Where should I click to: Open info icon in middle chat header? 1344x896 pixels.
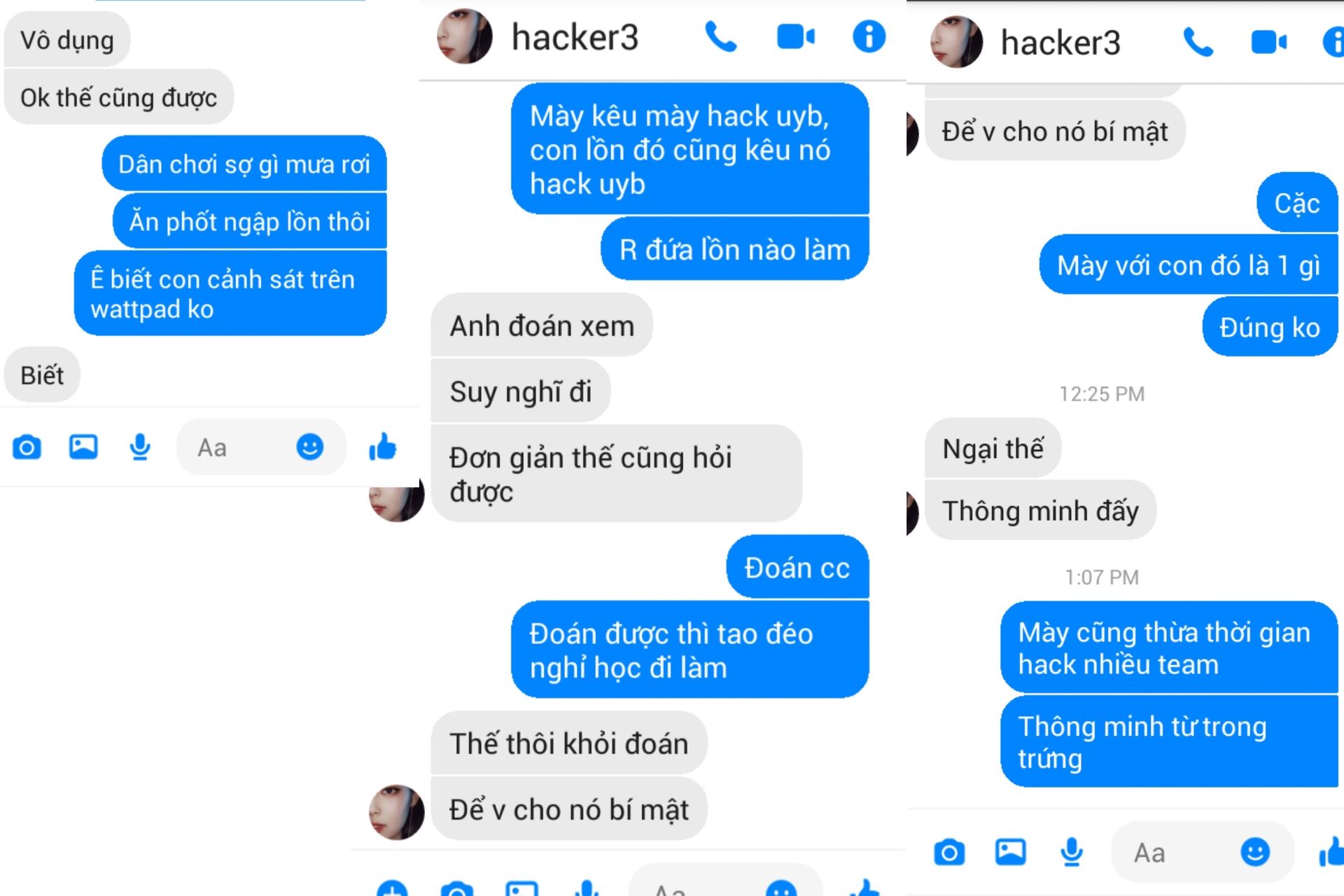(x=869, y=36)
